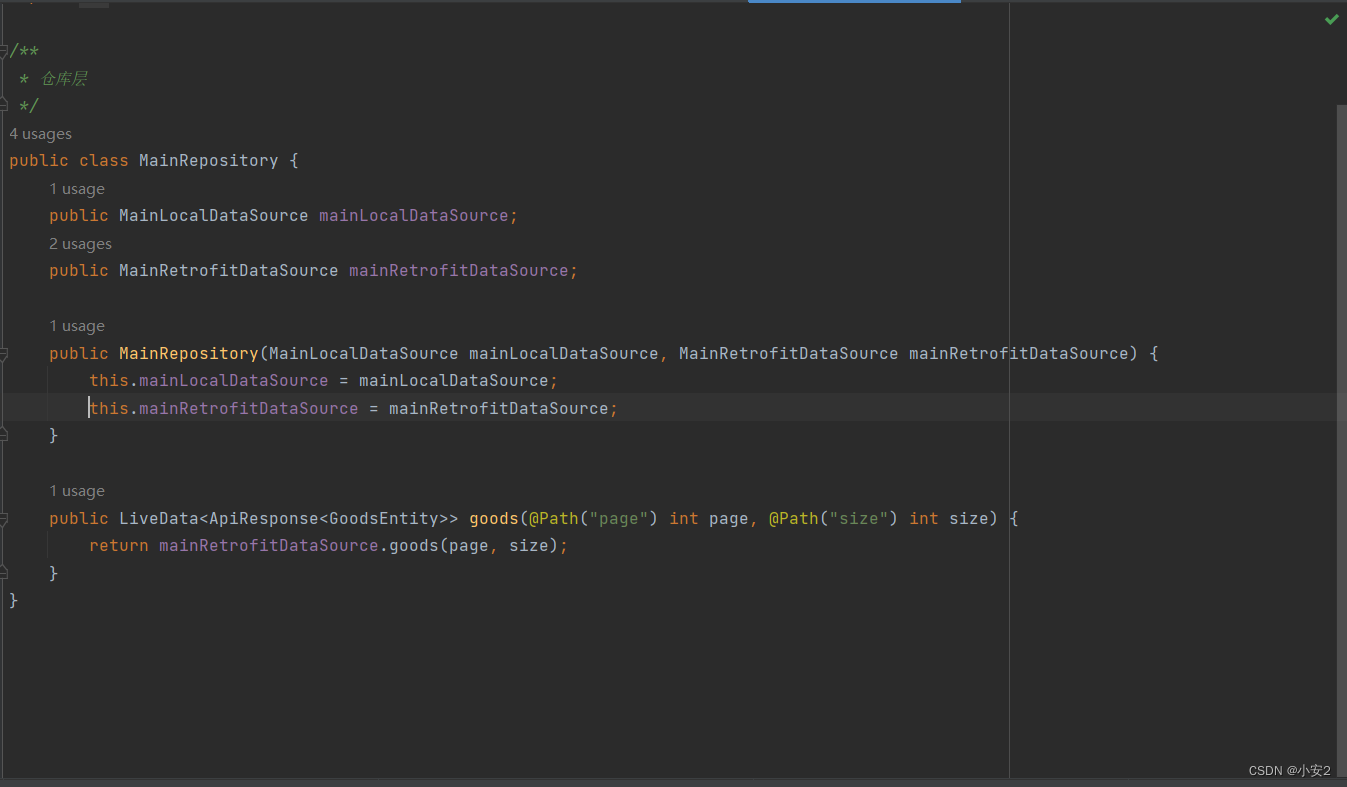Viewport: 1347px width, 787px height.
Task: Click '1 usage' above the goods method
Action: tap(77, 490)
